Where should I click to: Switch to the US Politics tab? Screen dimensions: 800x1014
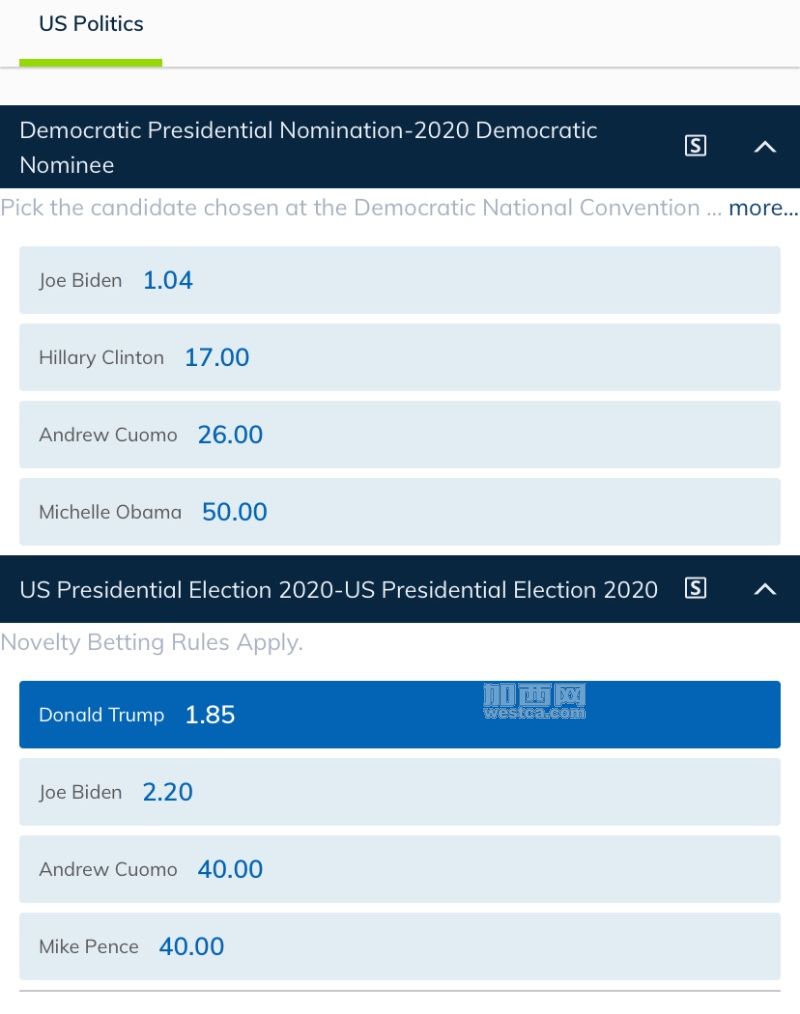coord(91,24)
